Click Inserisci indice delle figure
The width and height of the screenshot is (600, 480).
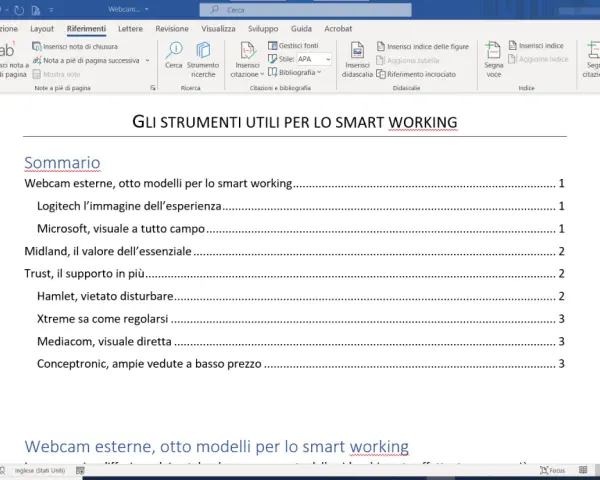423,47
